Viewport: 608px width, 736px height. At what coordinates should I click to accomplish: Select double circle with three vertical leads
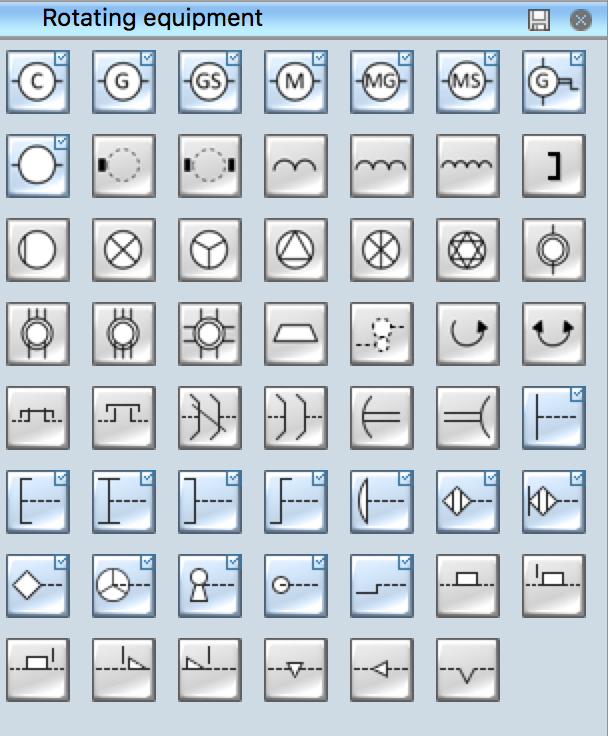(x=124, y=334)
